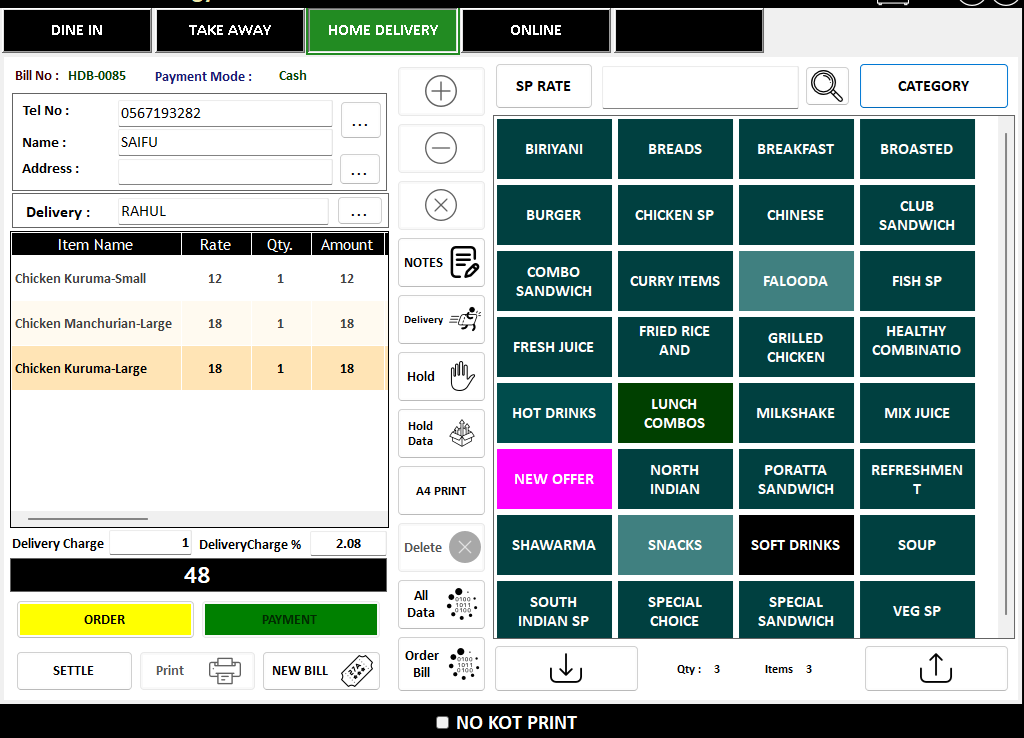1024x738 pixels.
Task: Open the BROASTED category
Action: 917,149
